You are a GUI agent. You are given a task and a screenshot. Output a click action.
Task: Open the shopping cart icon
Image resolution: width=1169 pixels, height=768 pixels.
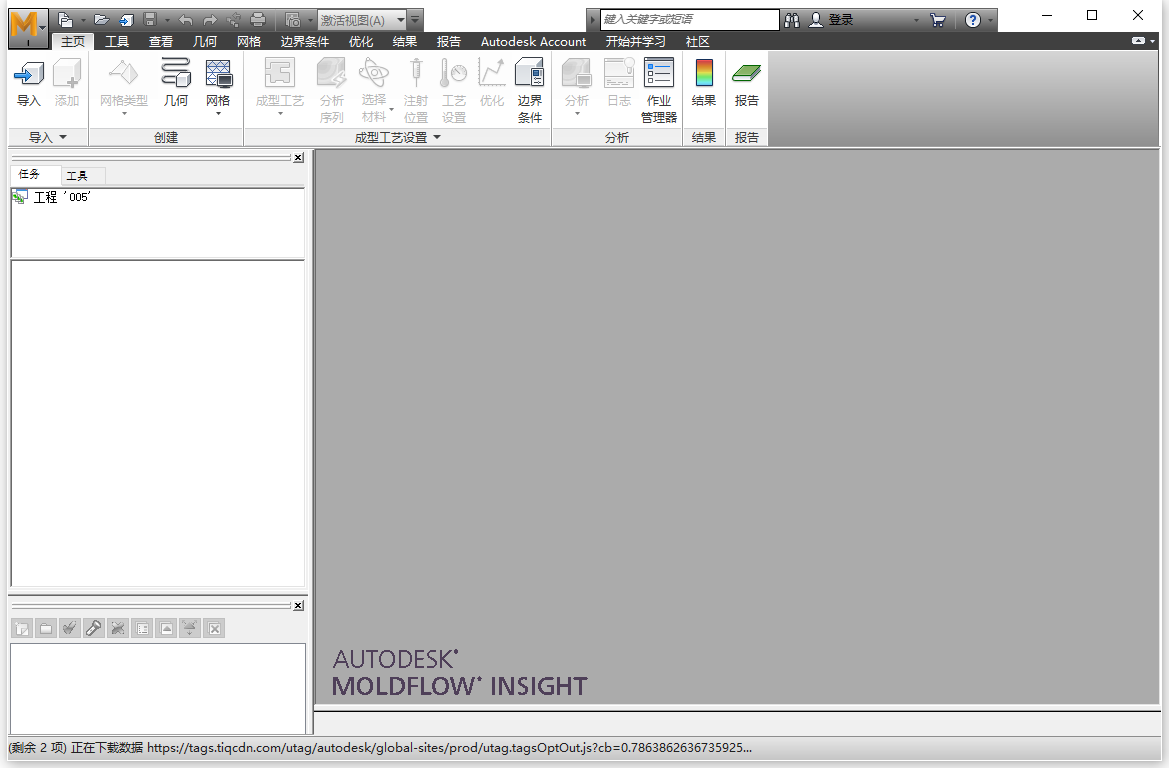point(938,20)
